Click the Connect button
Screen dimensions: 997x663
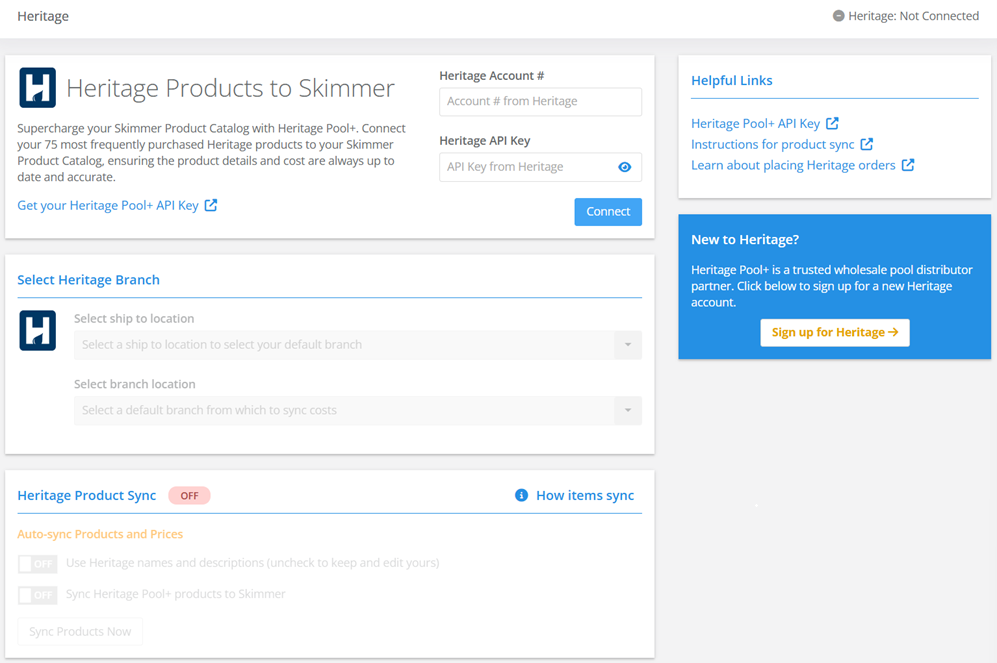point(608,212)
